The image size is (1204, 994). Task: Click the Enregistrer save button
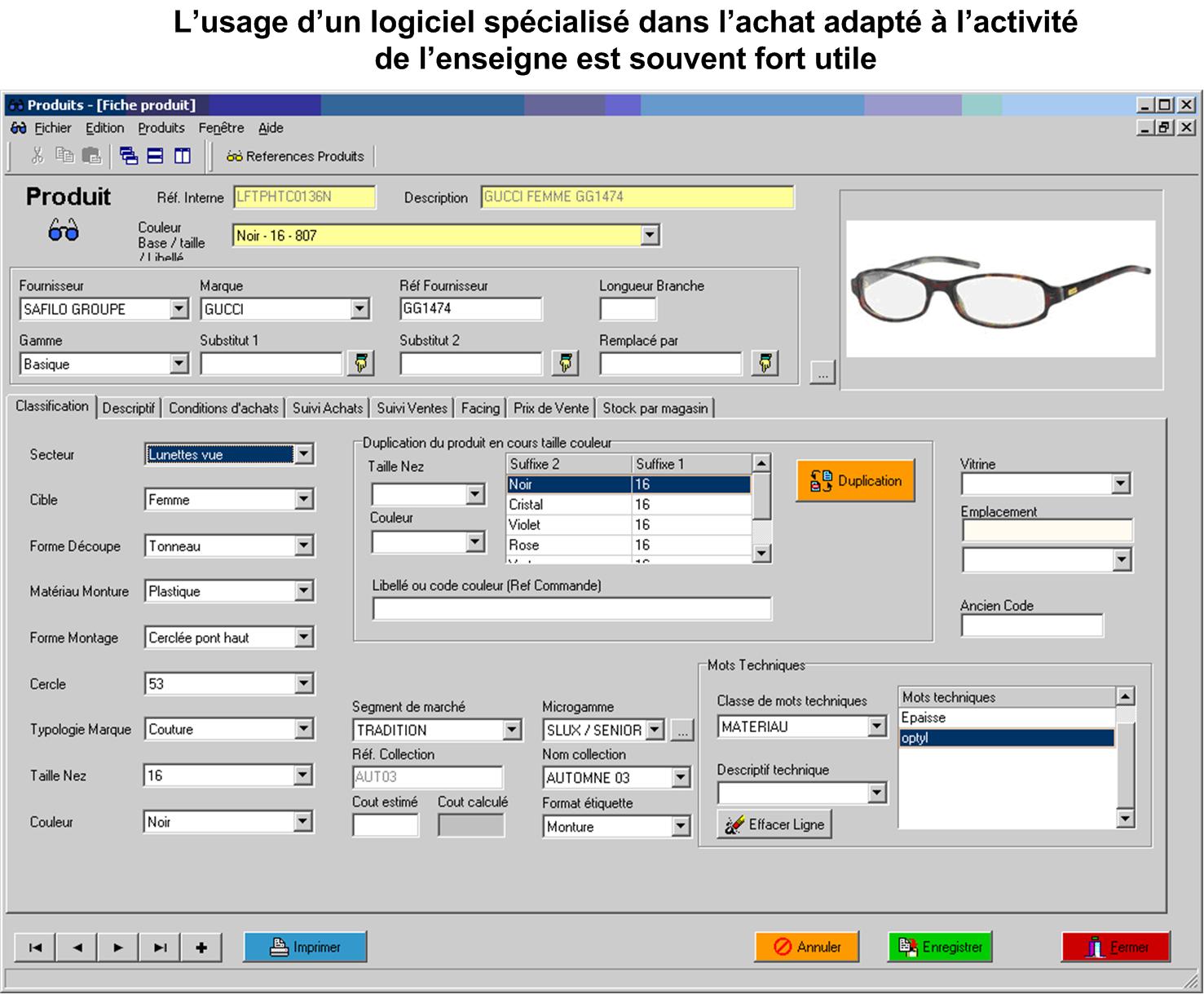940,947
